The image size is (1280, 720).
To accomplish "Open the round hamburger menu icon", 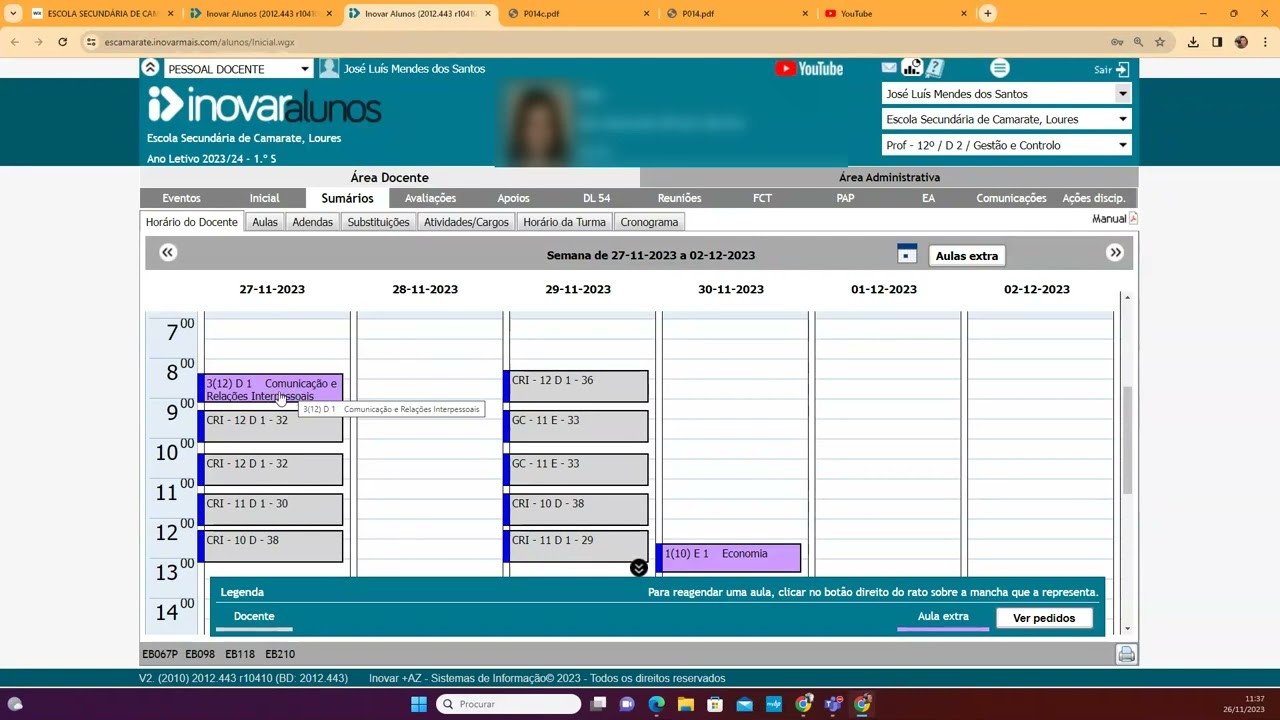I will [x=999, y=68].
